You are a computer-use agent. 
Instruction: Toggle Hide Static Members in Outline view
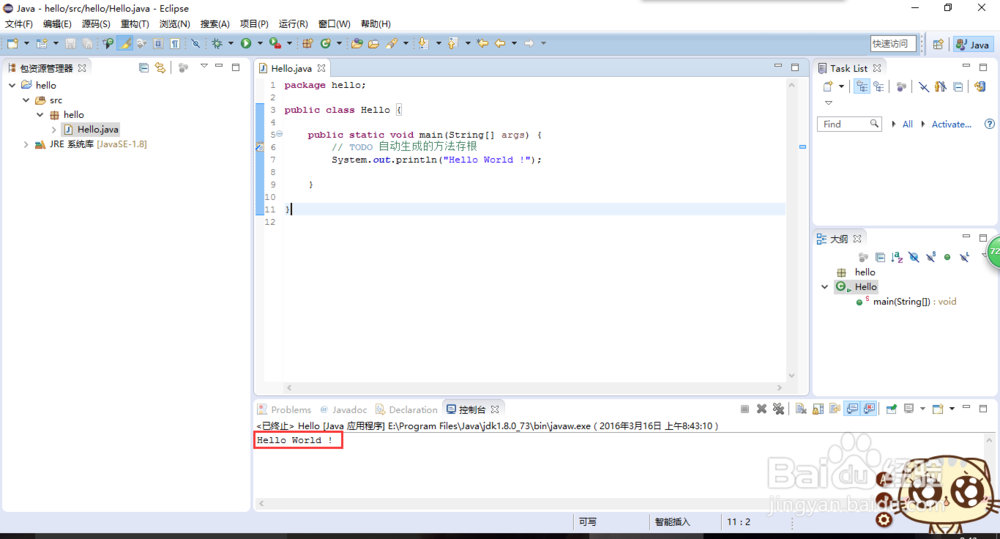(x=931, y=257)
